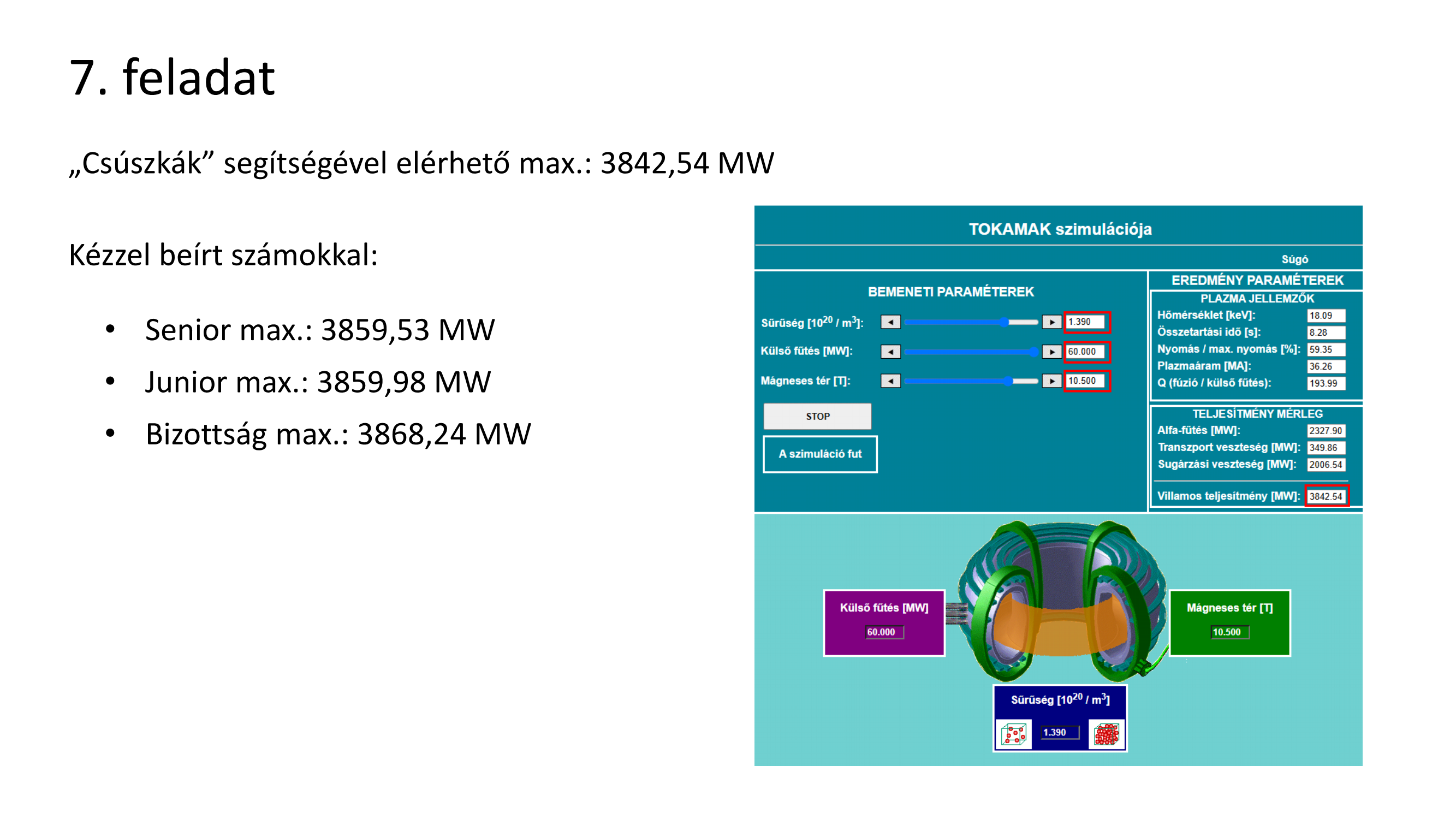The width and height of the screenshot is (1456, 819).
Task: Click the 'Junior max.: 3859,98 MW' bullet
Action: coord(318,382)
